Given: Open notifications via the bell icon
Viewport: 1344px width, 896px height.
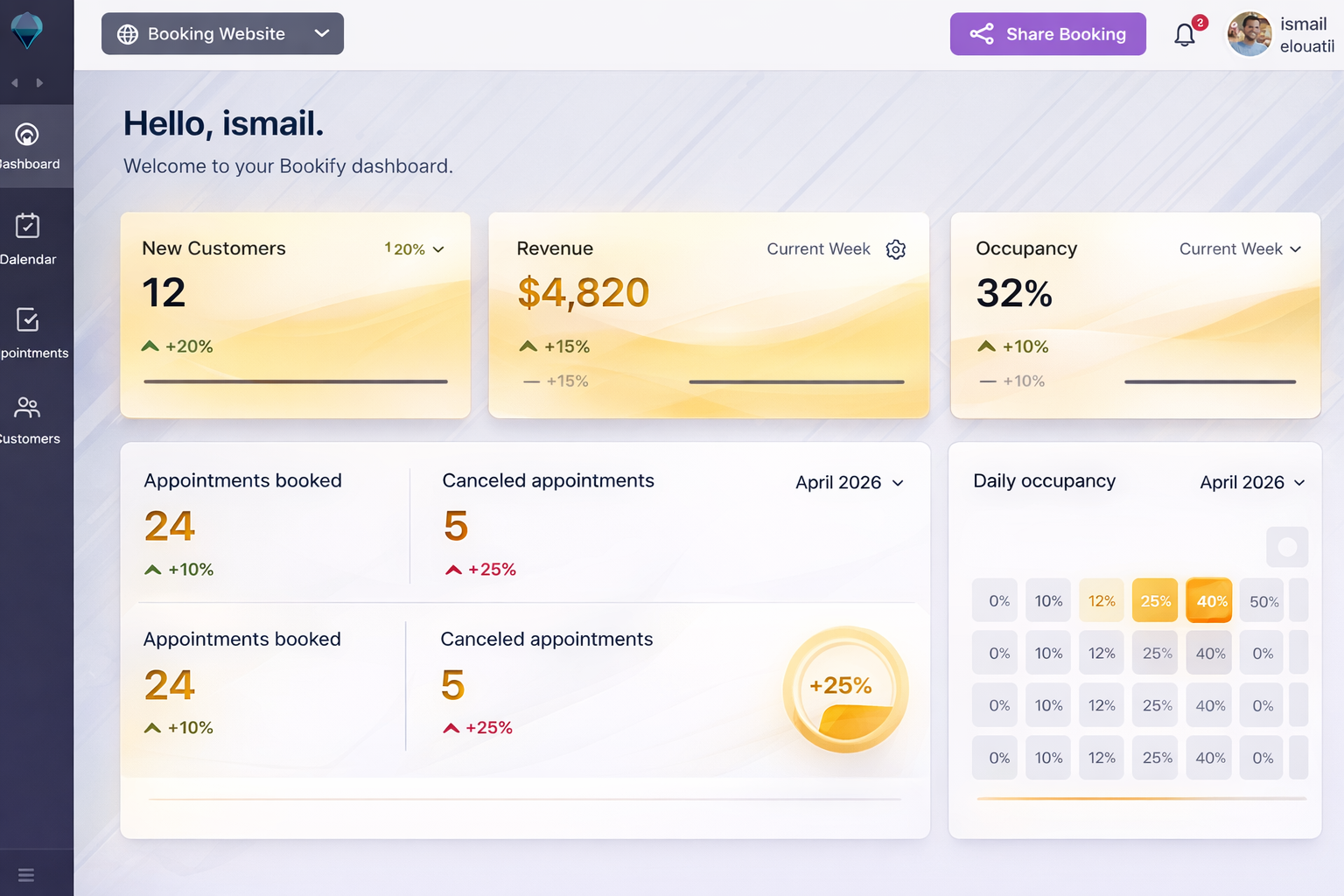Looking at the screenshot, I should 1185,35.
